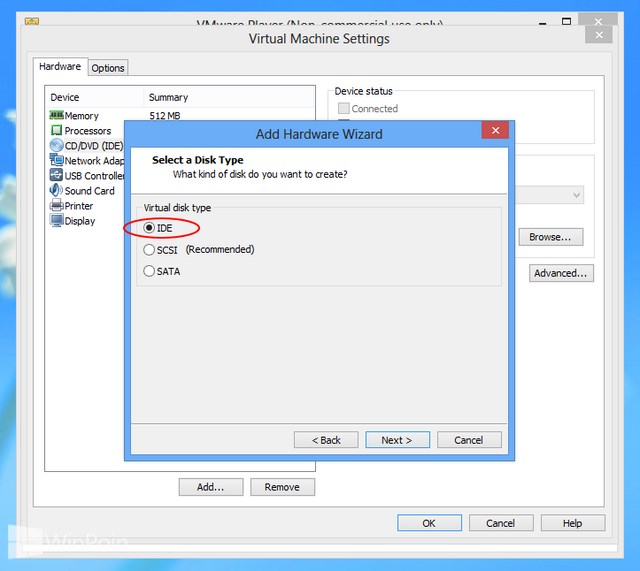Select the Memory row text
Screen dimensions: 640x571
(82, 116)
